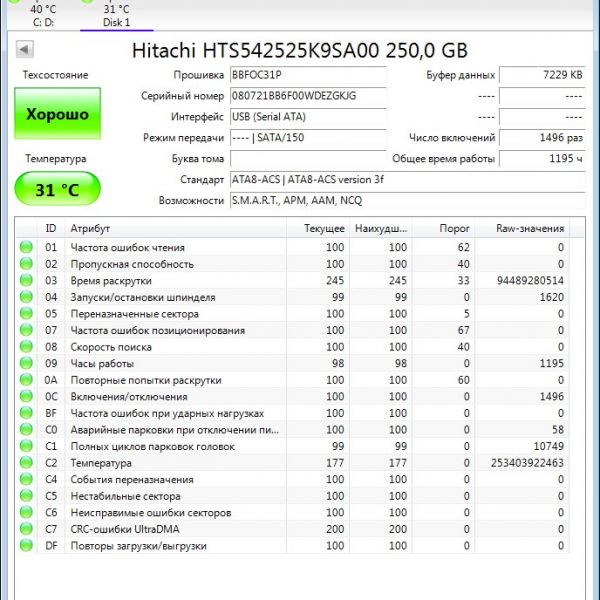Select the Частота ошибок при ударных нагрузках row

click(x=293, y=413)
